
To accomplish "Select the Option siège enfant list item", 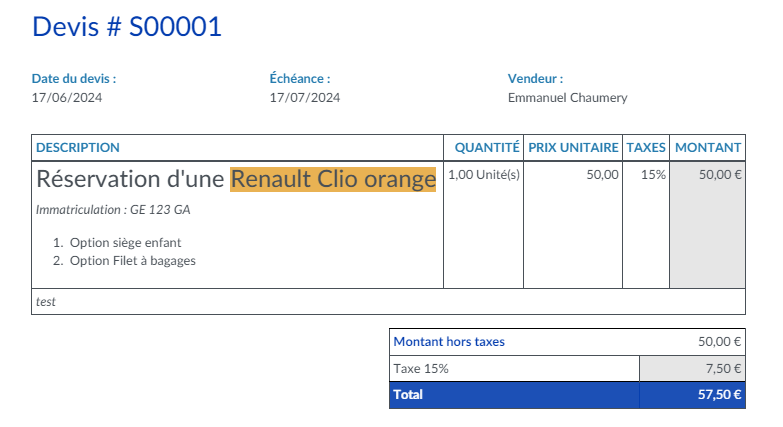I will [125, 243].
